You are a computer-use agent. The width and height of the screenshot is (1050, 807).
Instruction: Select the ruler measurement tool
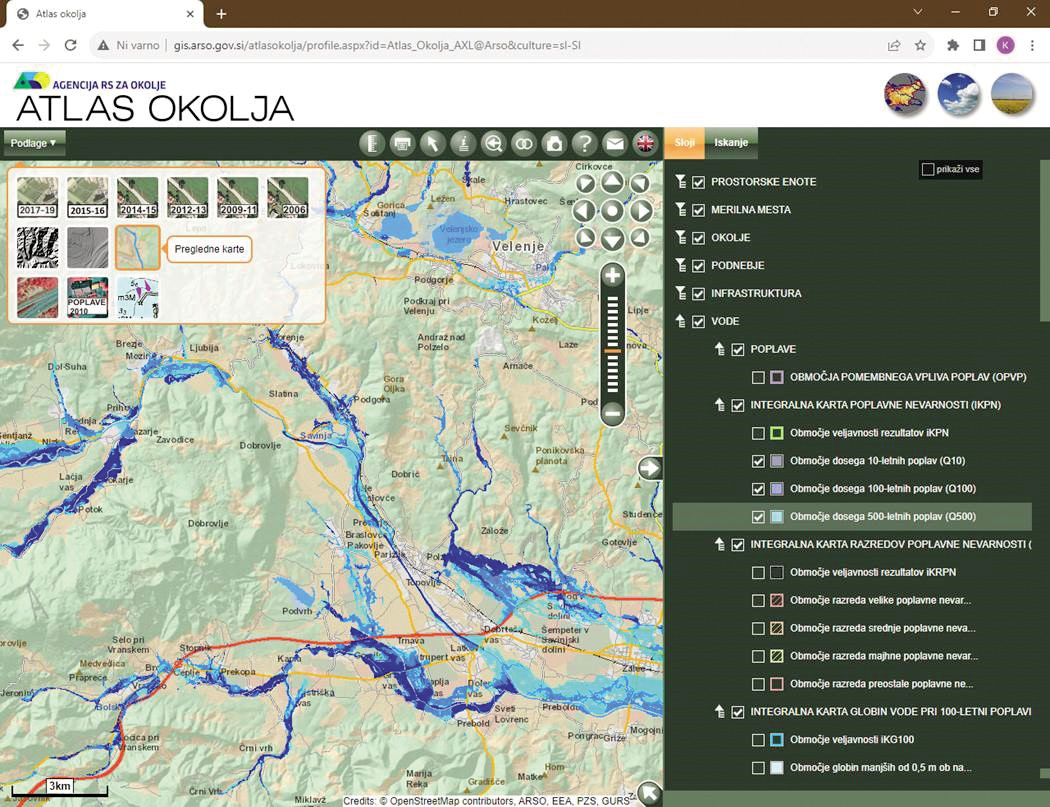tap(374, 144)
